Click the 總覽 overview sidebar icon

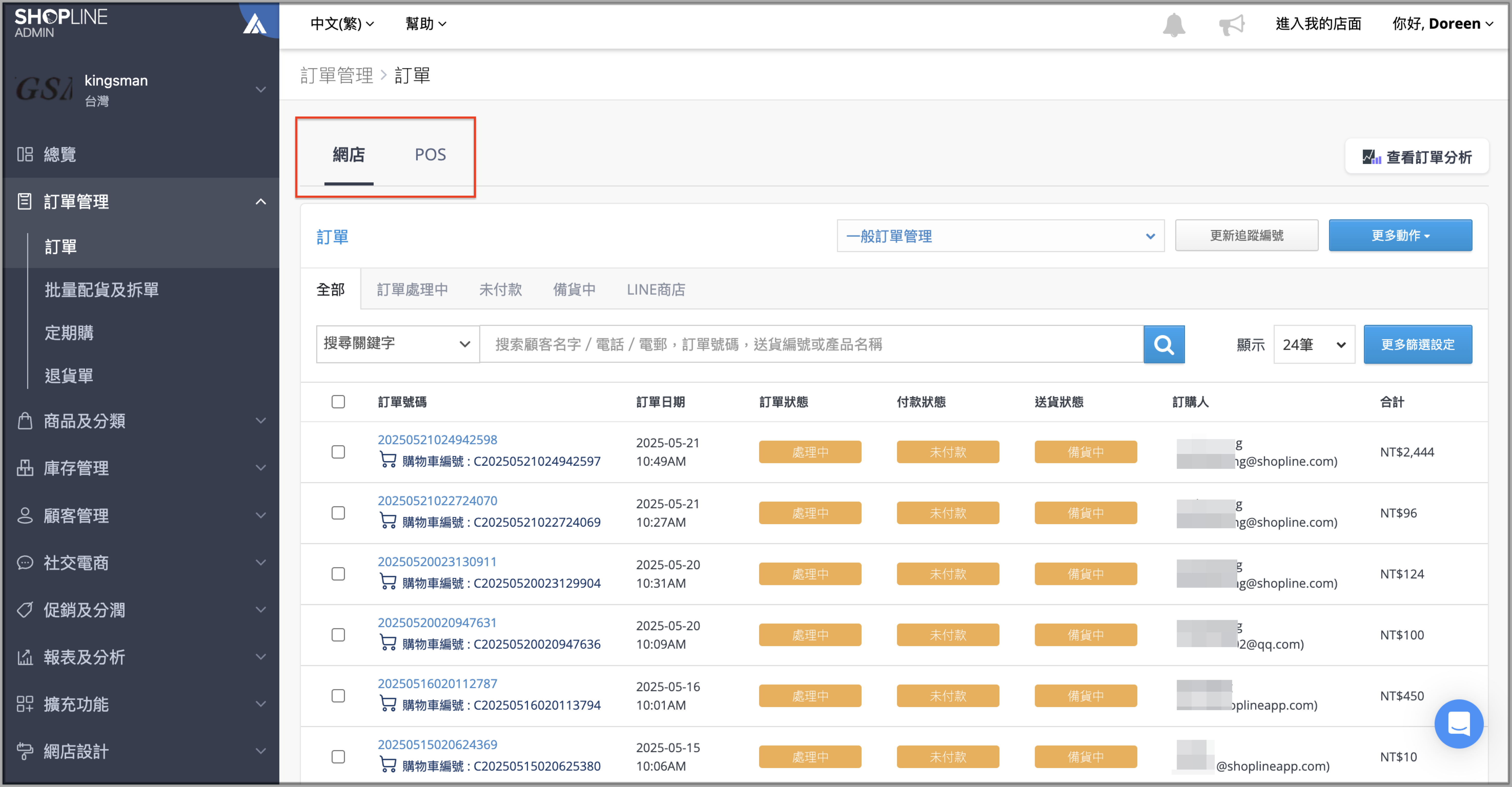[x=25, y=154]
